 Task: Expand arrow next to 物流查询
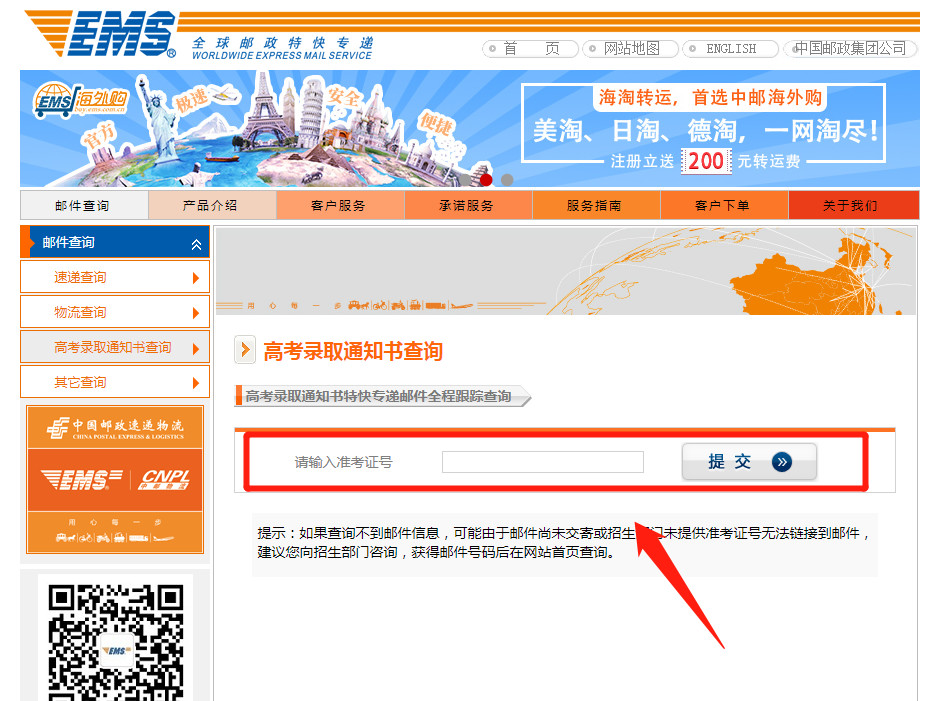tap(196, 313)
